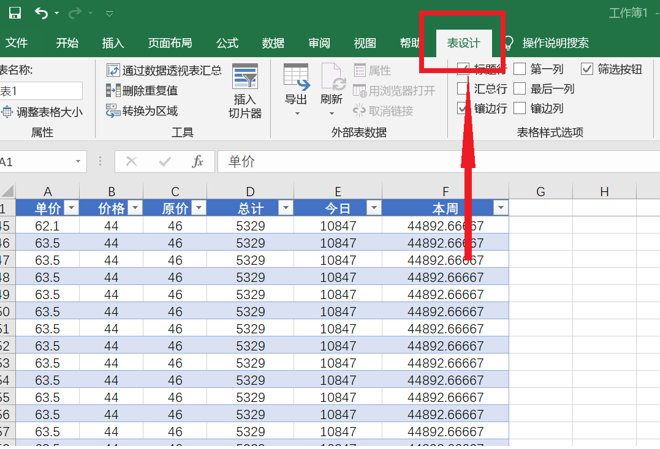Open the 原价 column filter dropdown
Image resolution: width=660 pixels, height=449 pixels.
pos(199,208)
